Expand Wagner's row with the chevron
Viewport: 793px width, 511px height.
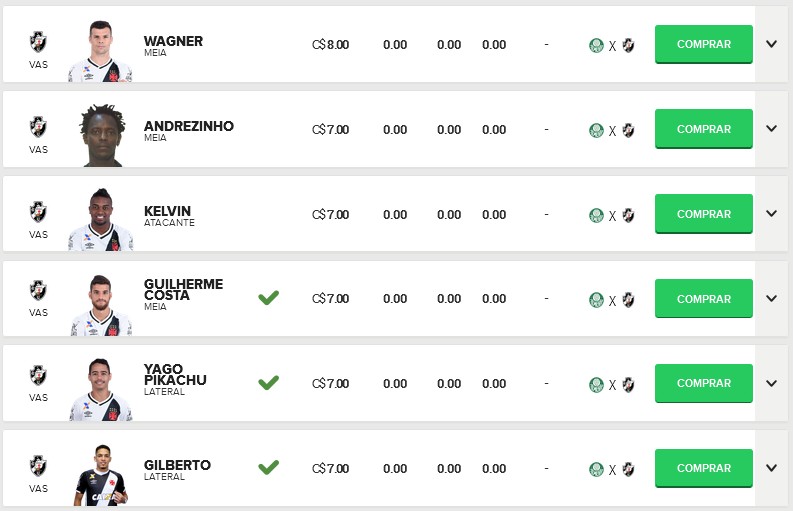[x=771, y=44]
